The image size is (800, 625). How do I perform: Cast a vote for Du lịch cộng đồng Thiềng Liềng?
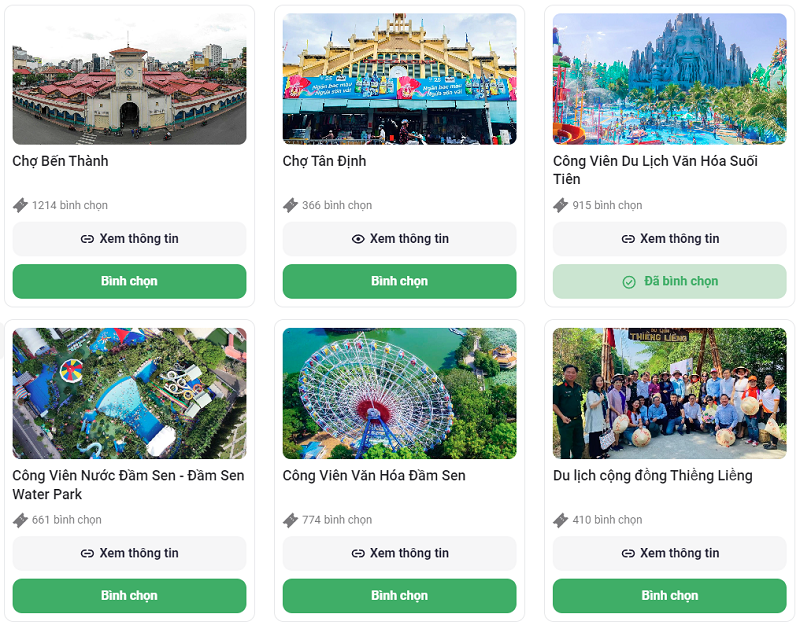coord(669,596)
